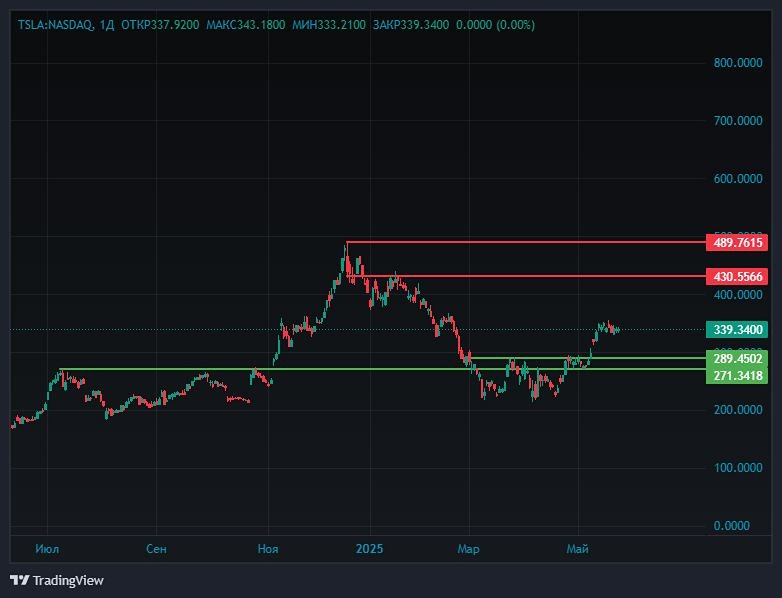This screenshot has height=598, width=782.
Task: Click the 200.0000 price axis label
Action: click(x=738, y=410)
